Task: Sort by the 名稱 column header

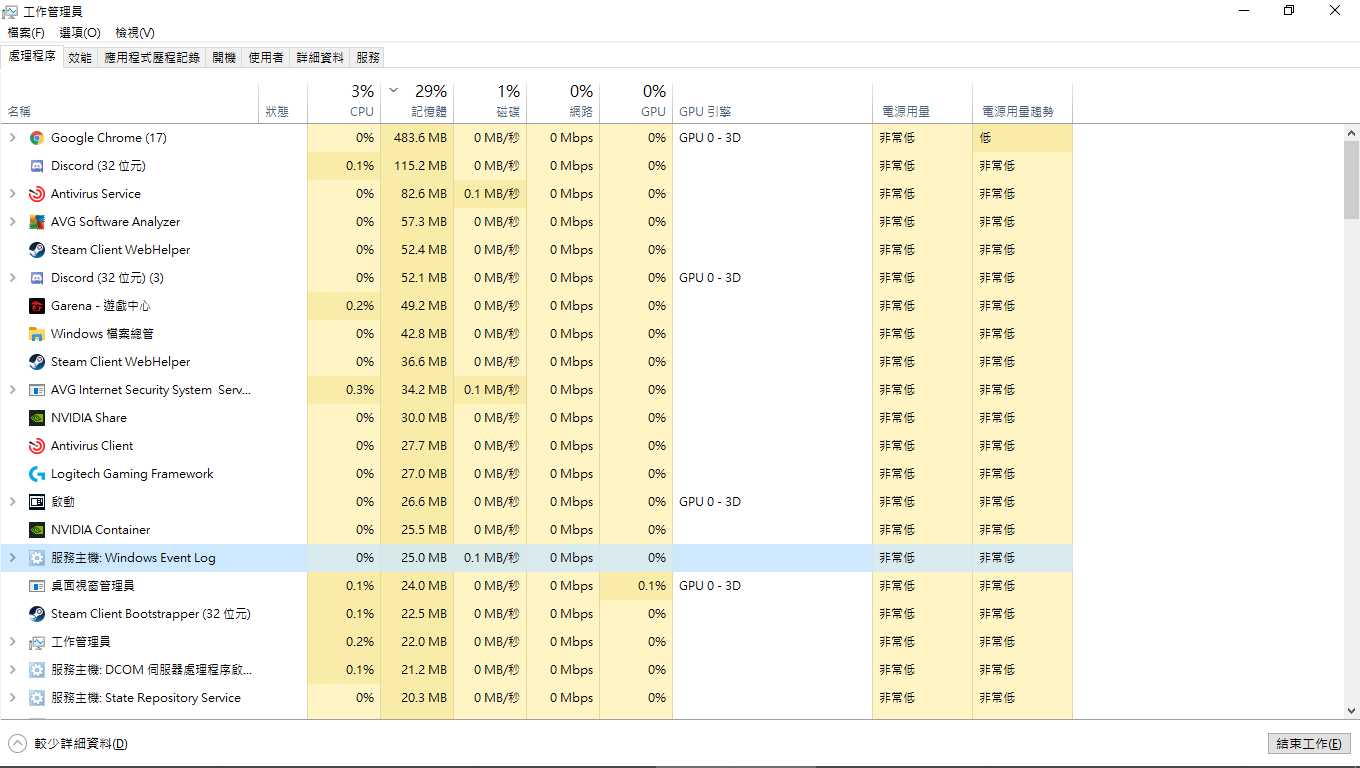Action: 130,102
